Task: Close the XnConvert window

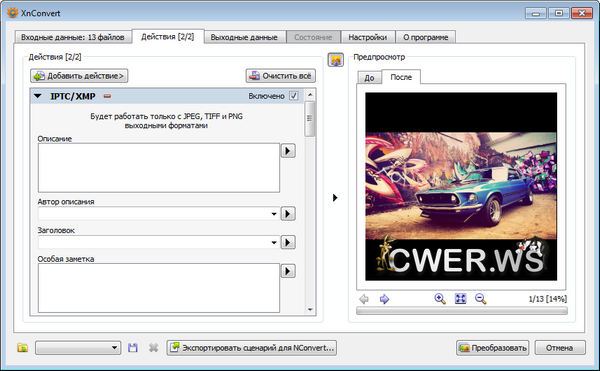Action: pyautogui.click(x=582, y=13)
